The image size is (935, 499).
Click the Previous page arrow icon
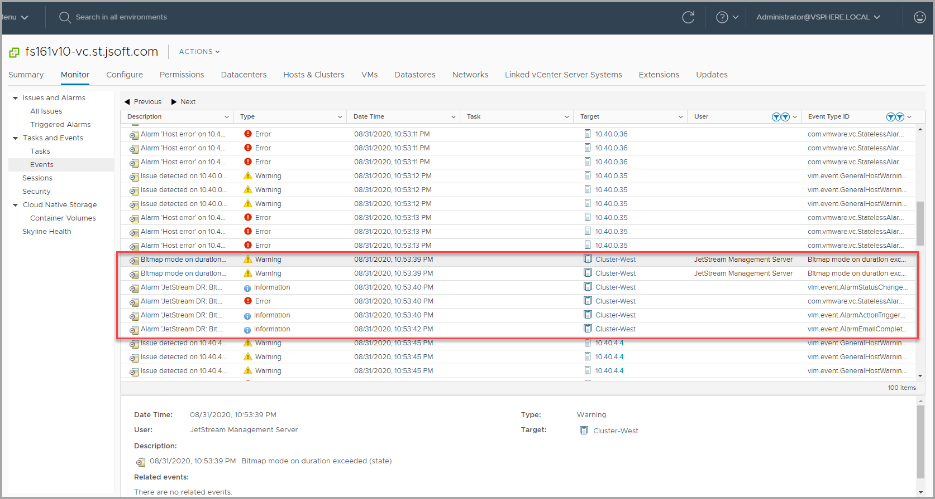[127, 101]
